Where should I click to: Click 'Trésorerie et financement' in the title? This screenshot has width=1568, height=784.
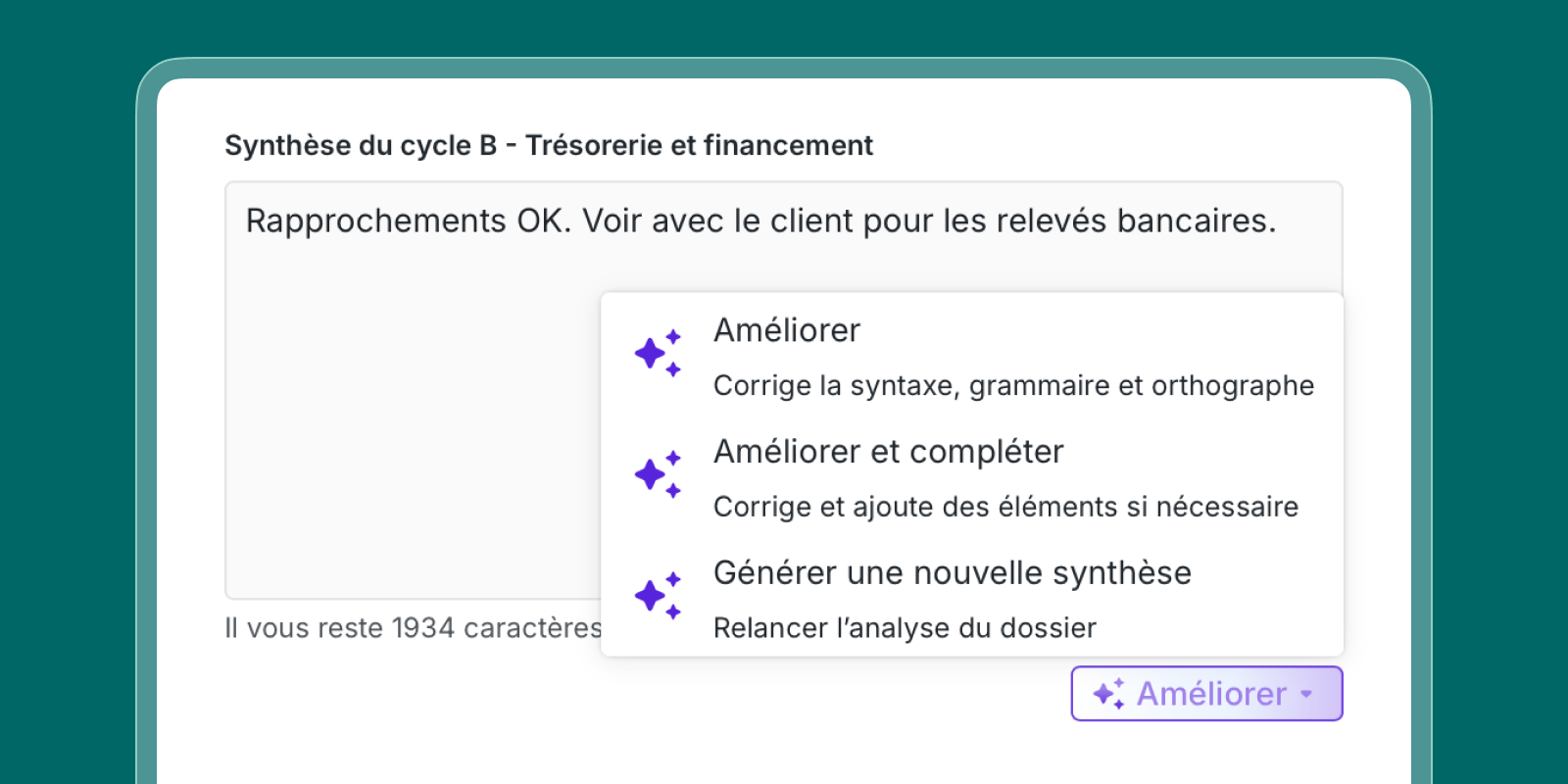click(x=699, y=146)
